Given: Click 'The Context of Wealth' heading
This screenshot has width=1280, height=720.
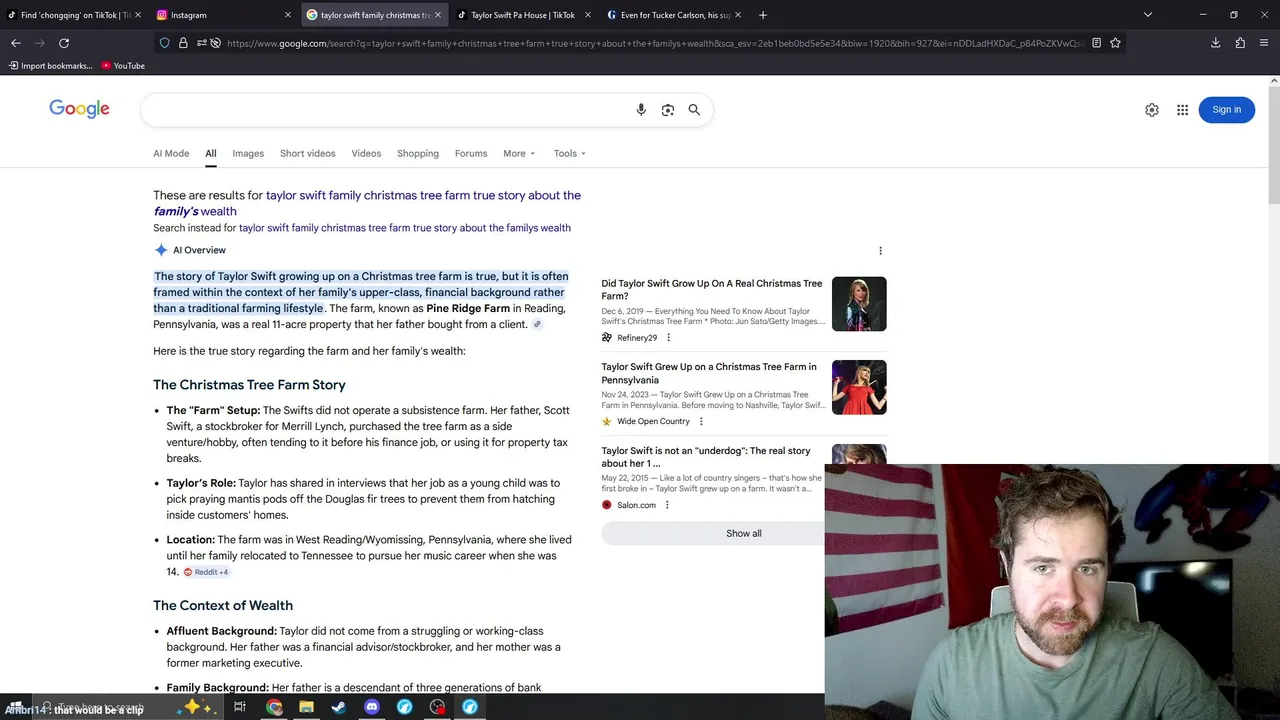Looking at the screenshot, I should click(223, 605).
